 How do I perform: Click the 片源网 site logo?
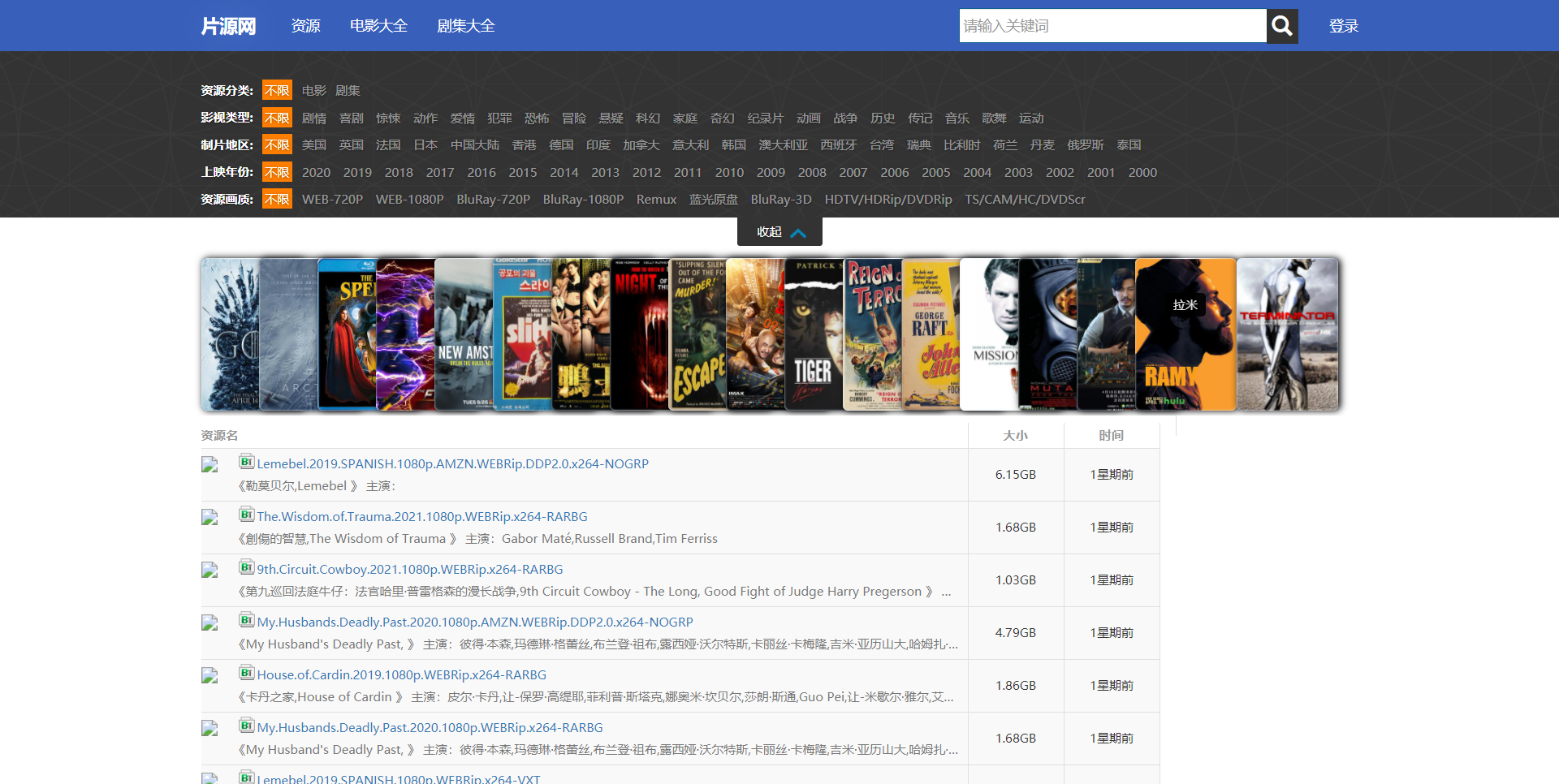pyautogui.click(x=228, y=26)
